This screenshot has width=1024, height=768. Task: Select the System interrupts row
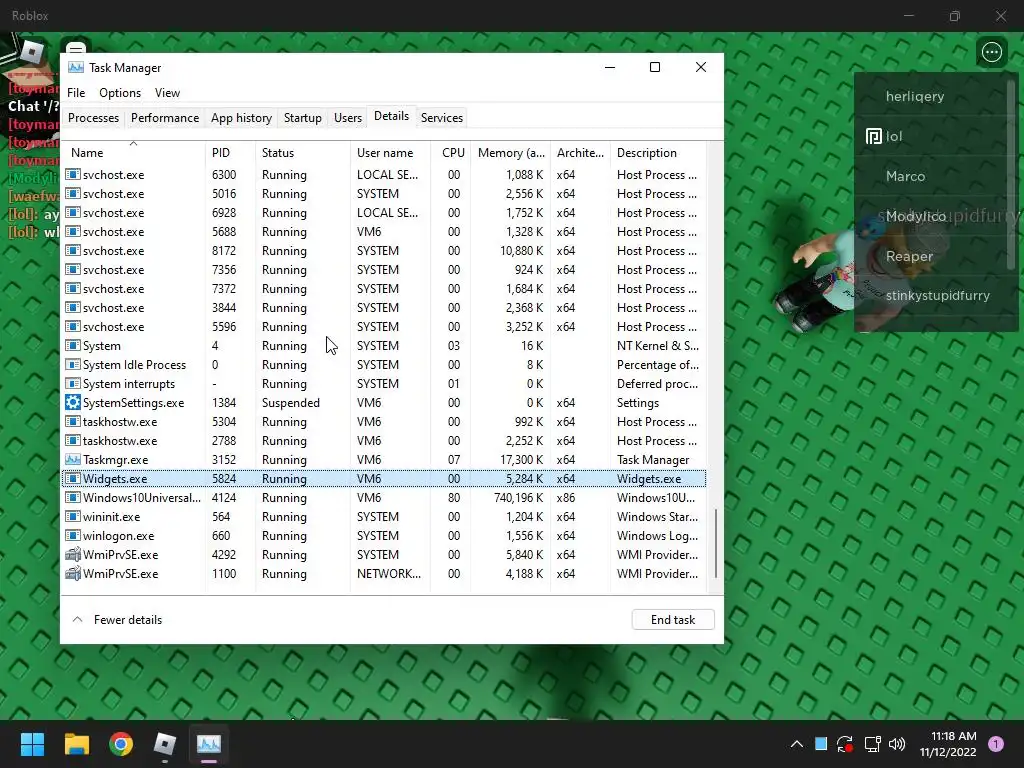(384, 383)
